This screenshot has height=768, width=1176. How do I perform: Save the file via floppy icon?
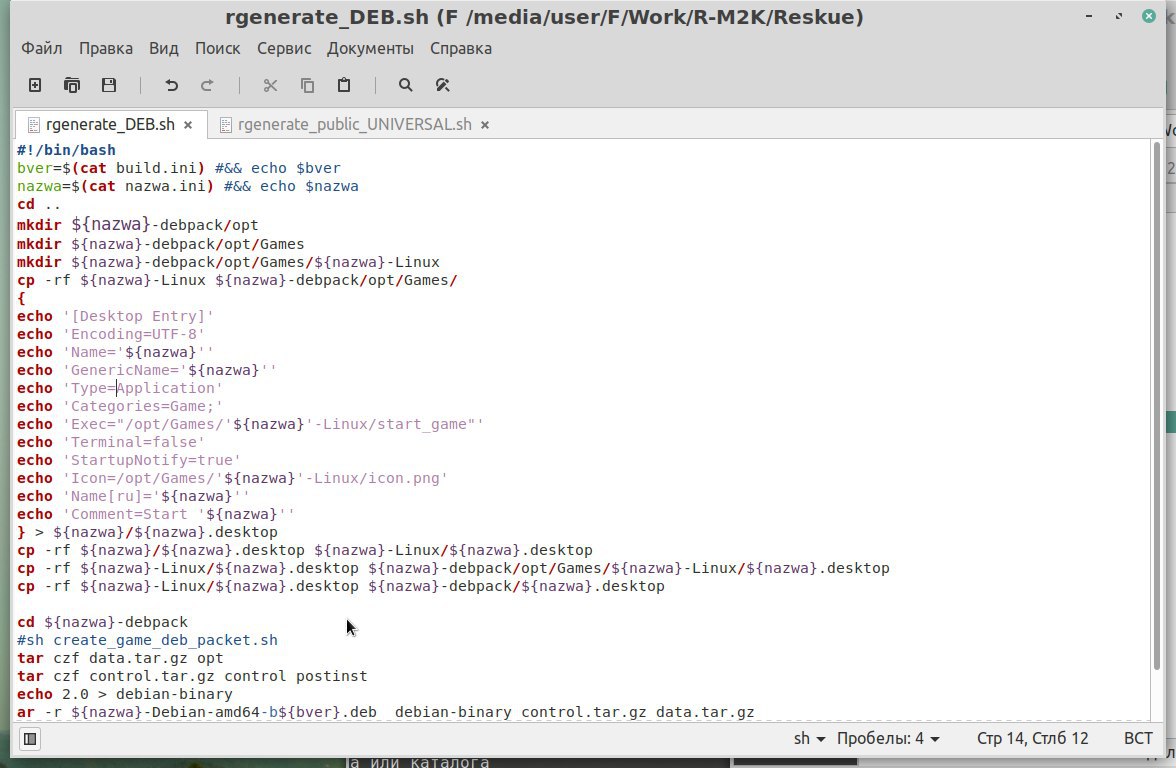click(109, 85)
